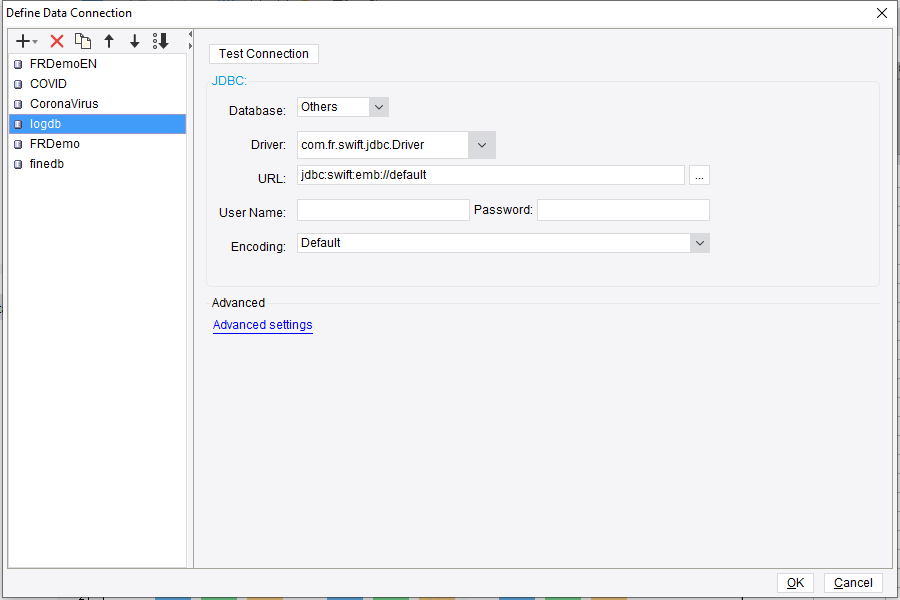900x600 pixels.
Task: Open the Advanced settings link
Action: [262, 325]
